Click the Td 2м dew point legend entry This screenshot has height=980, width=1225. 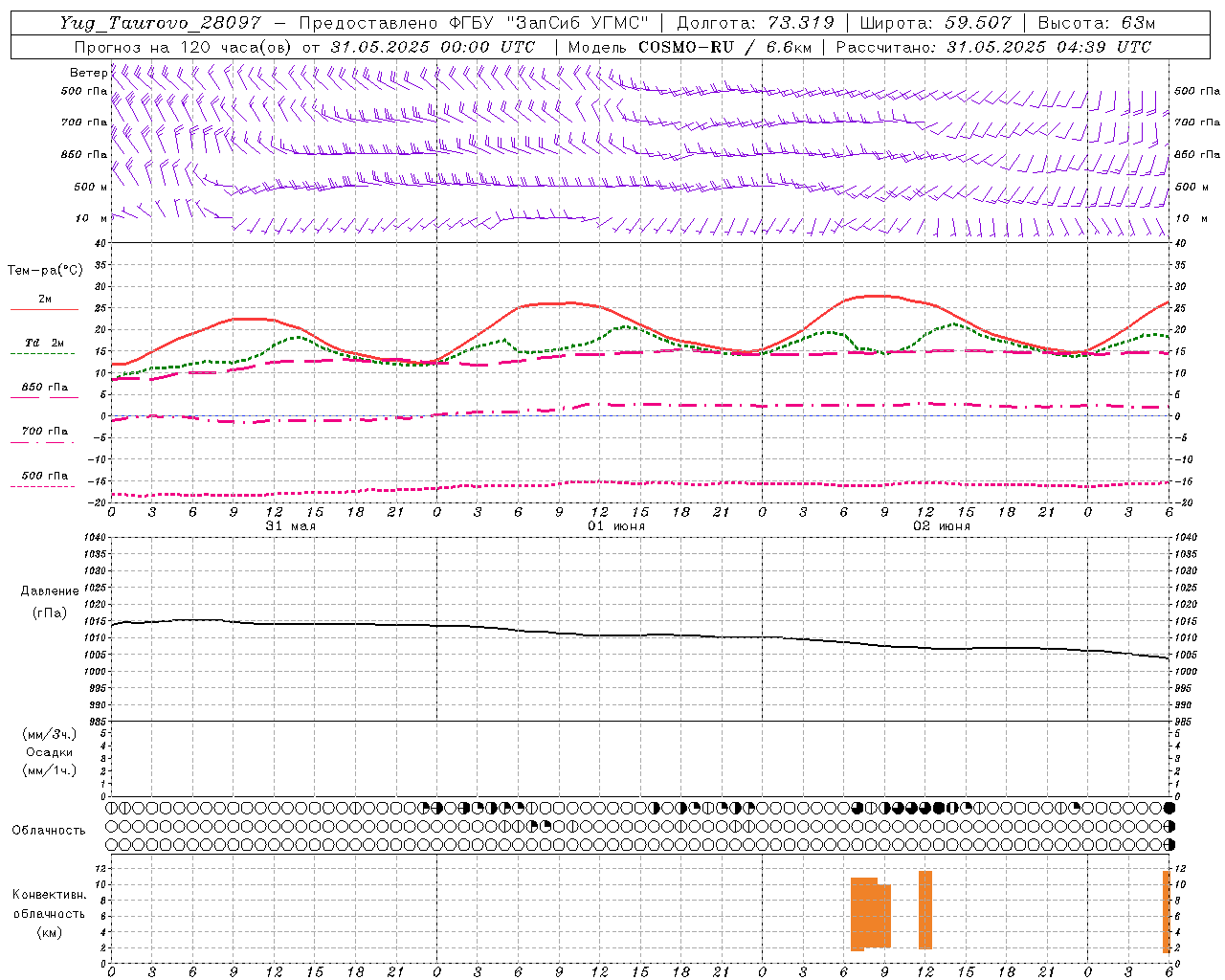pyautogui.click(x=44, y=343)
